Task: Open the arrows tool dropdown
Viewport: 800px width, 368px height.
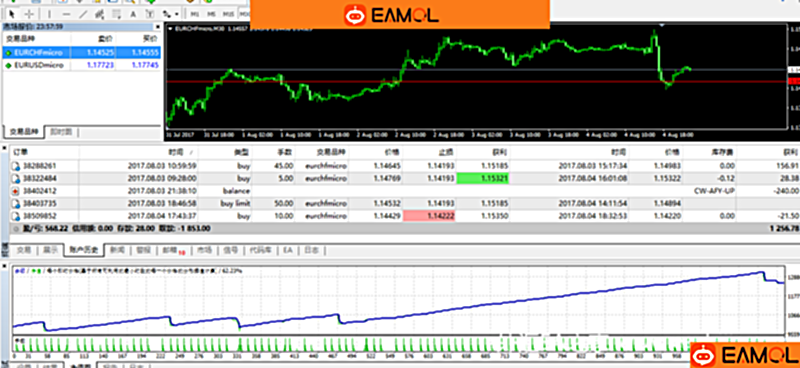Action: 177,14
